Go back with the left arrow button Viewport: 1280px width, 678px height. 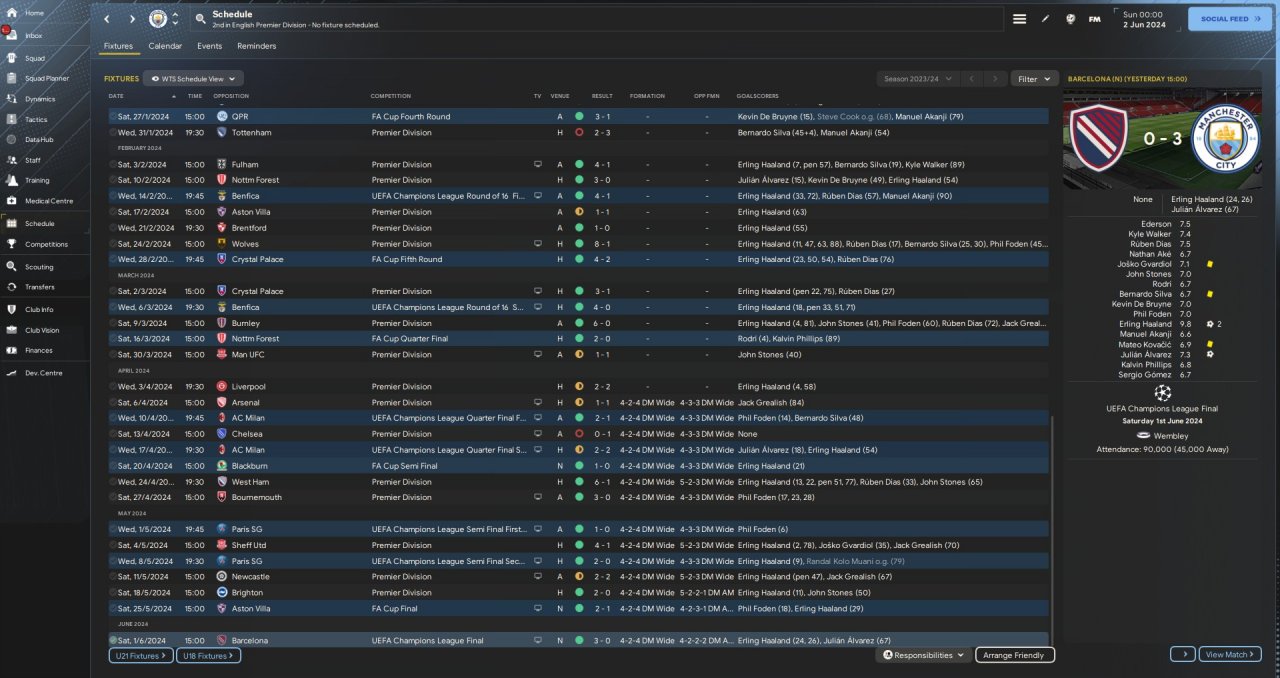pos(108,19)
